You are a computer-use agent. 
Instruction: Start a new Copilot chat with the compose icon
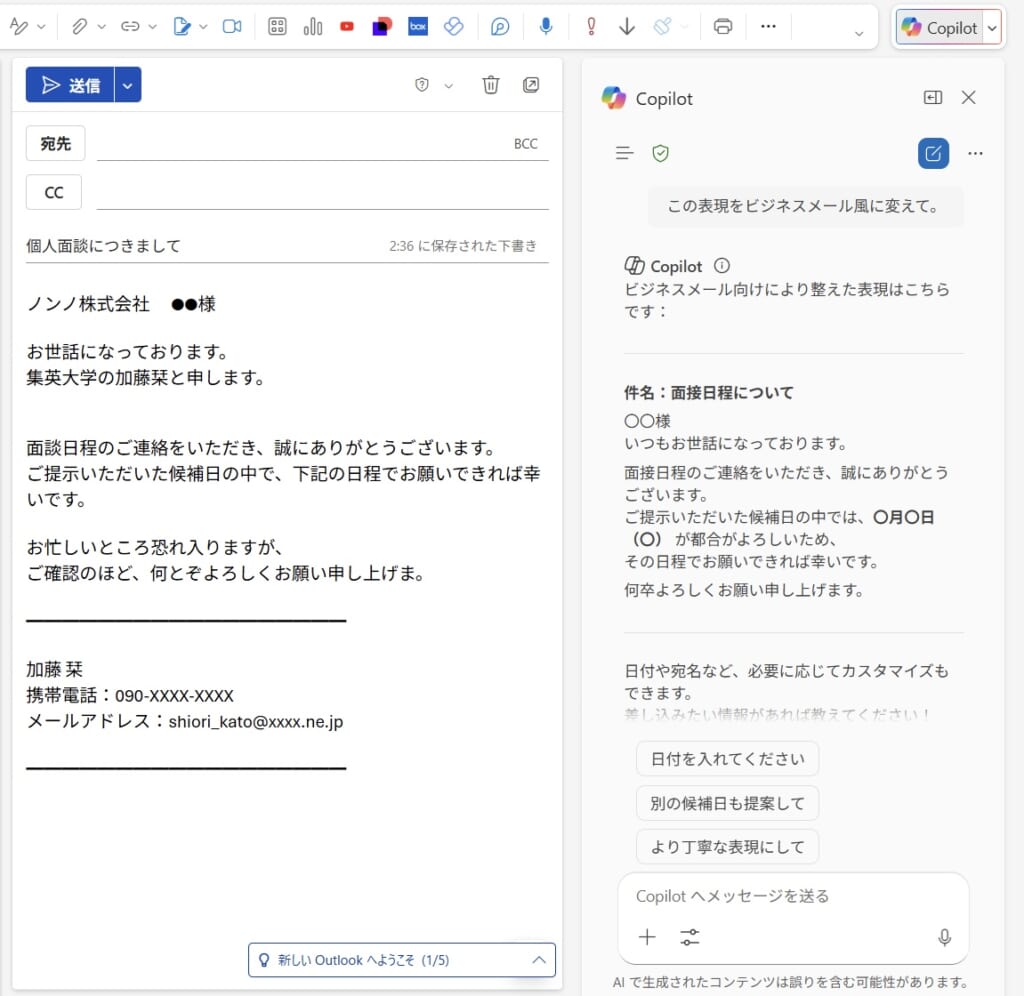tap(933, 153)
